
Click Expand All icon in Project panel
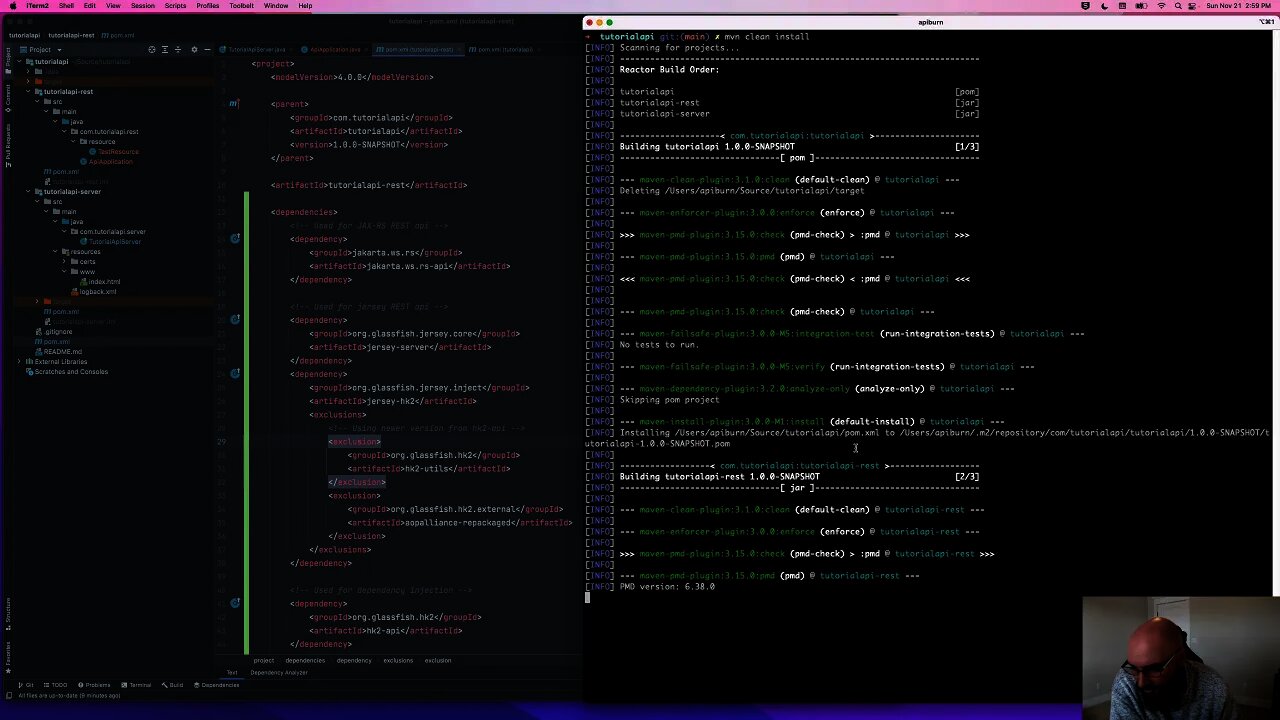click(x=166, y=49)
